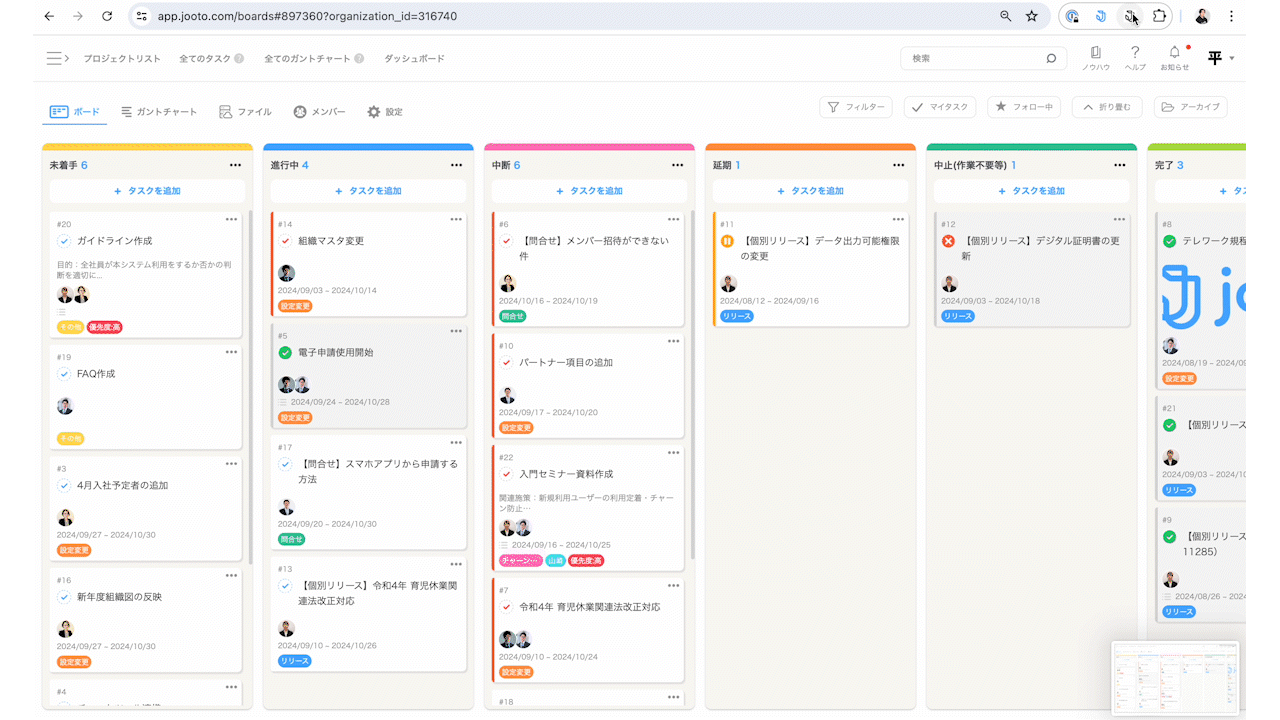Toggle the status icon on デジタル証明書の更新
Screen dimensions: 1280x720
point(949,240)
